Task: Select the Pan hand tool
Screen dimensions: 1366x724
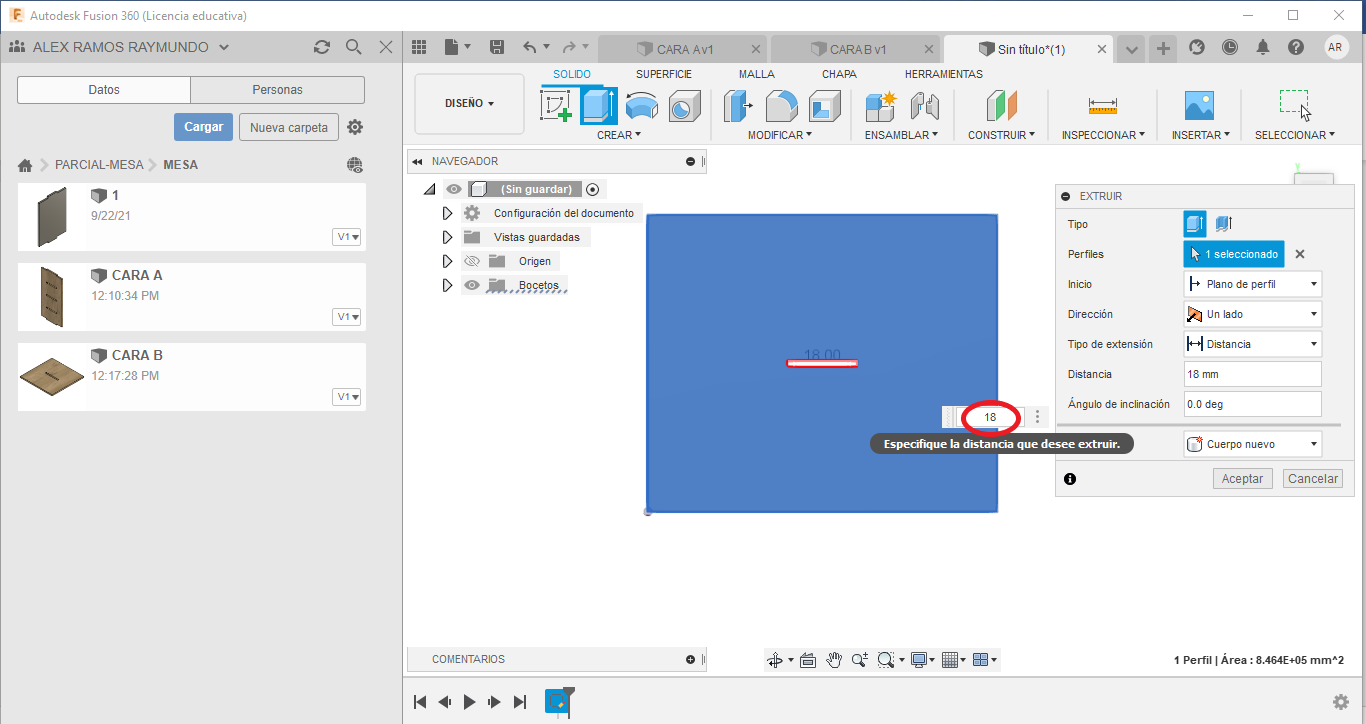Action: pos(834,660)
